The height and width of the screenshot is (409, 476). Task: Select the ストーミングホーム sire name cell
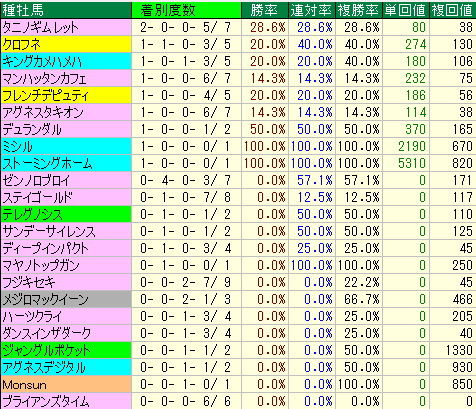click(x=66, y=163)
